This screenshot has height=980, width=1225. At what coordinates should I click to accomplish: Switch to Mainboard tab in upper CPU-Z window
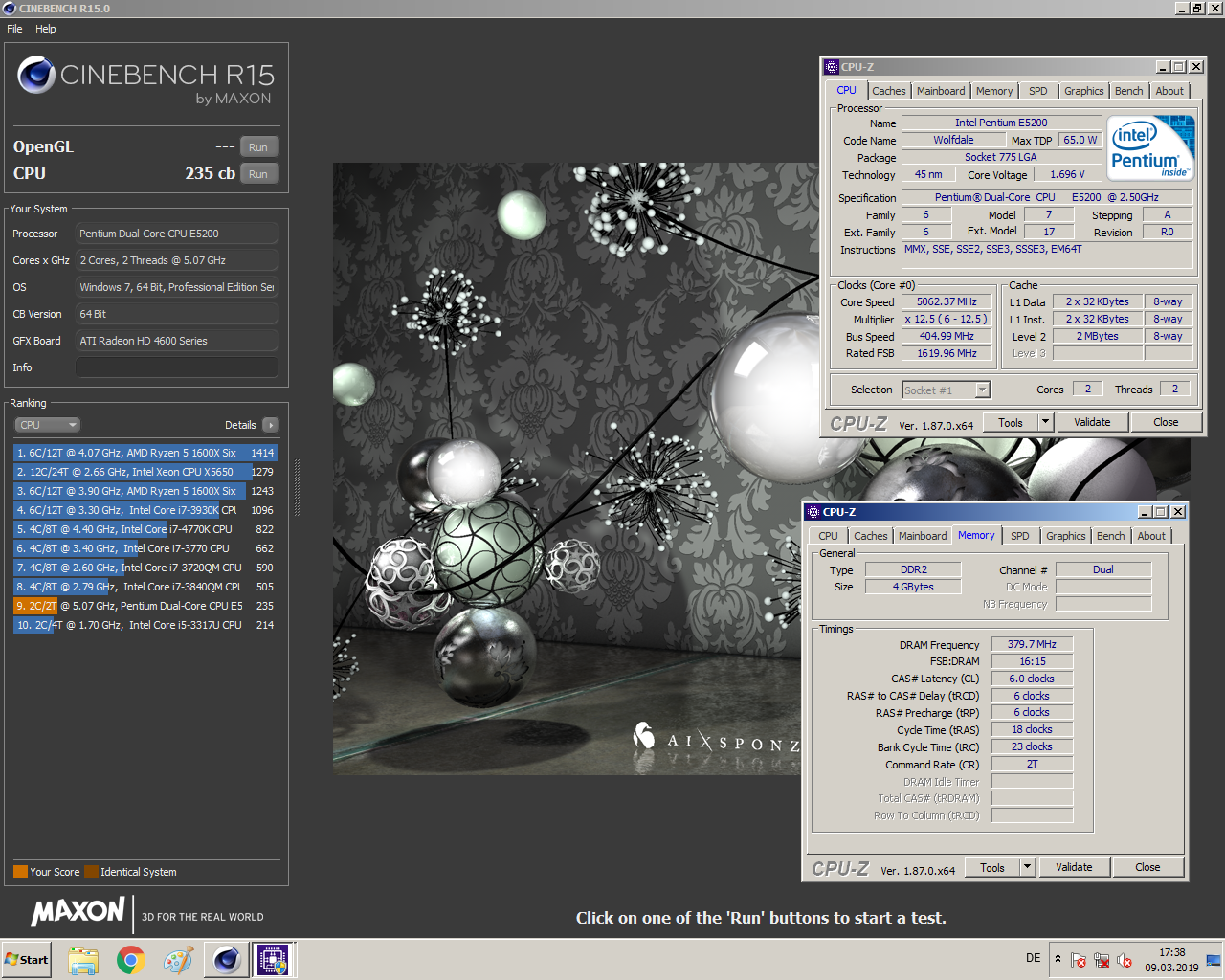[941, 91]
